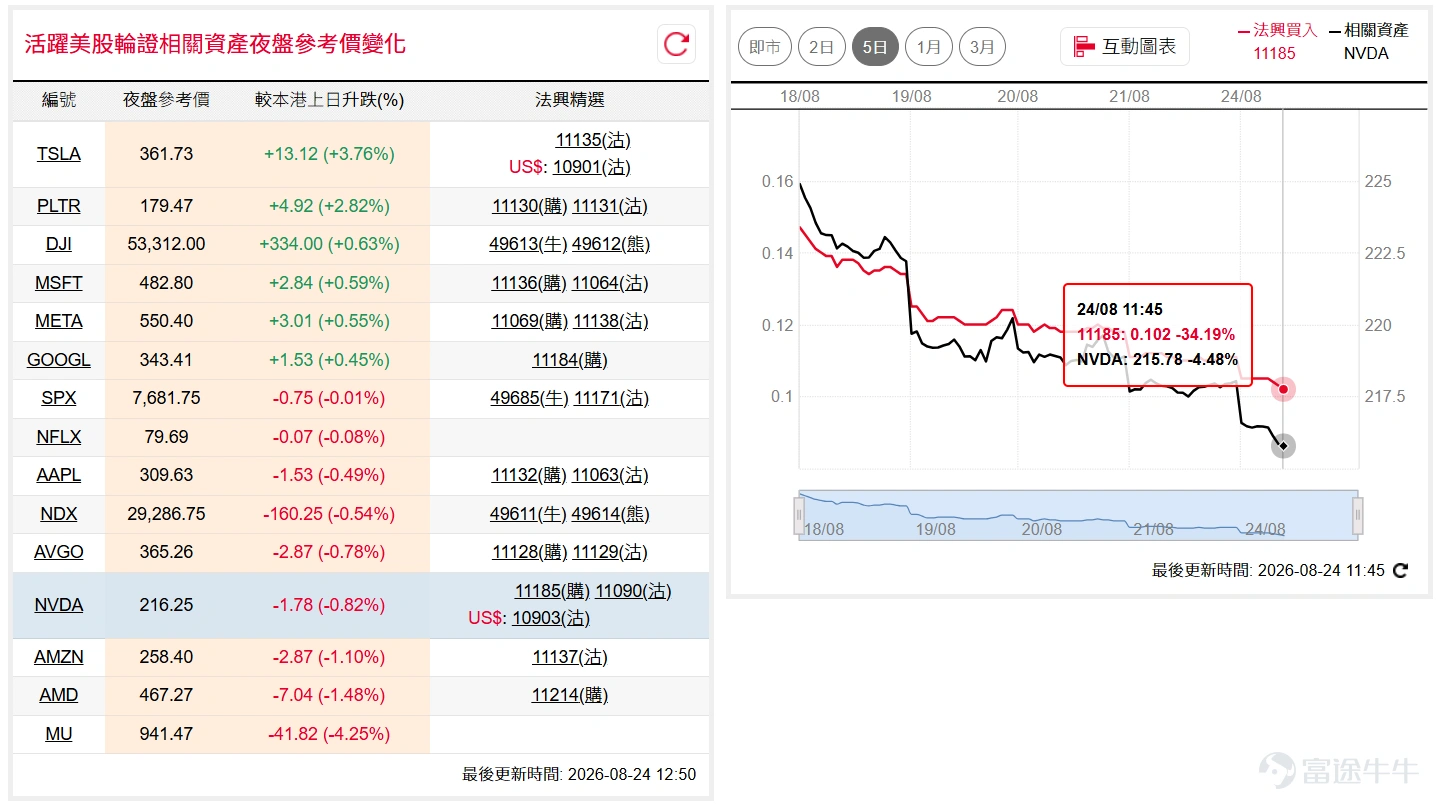Grab the right handle of range slider
The width and height of the screenshot is (1439, 807).
tap(1358, 515)
